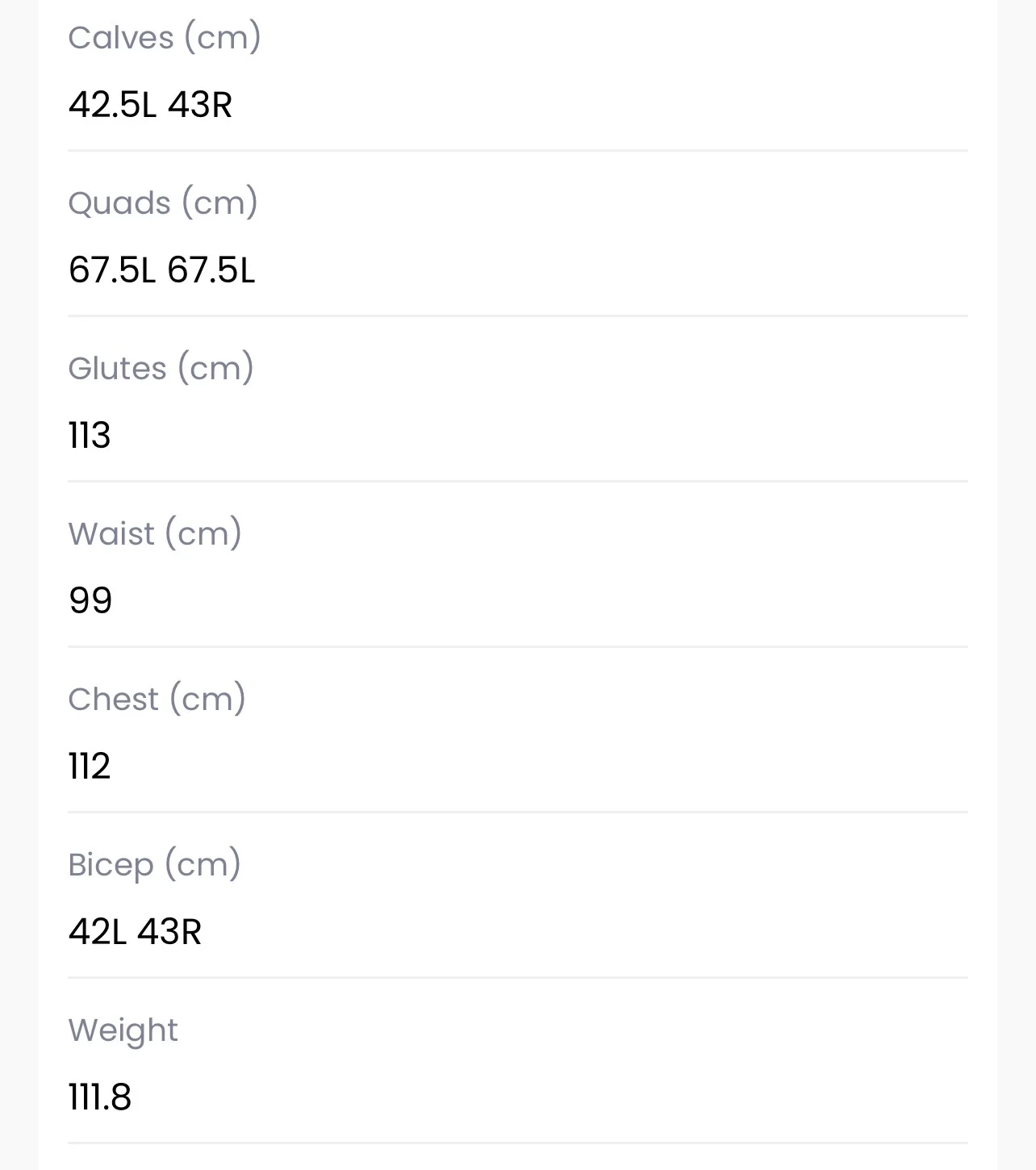Click the 43R part of Bicep value

(169, 931)
